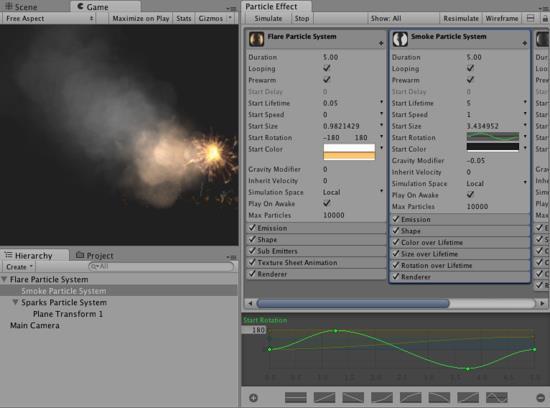Click the Resimulate button

click(x=461, y=18)
